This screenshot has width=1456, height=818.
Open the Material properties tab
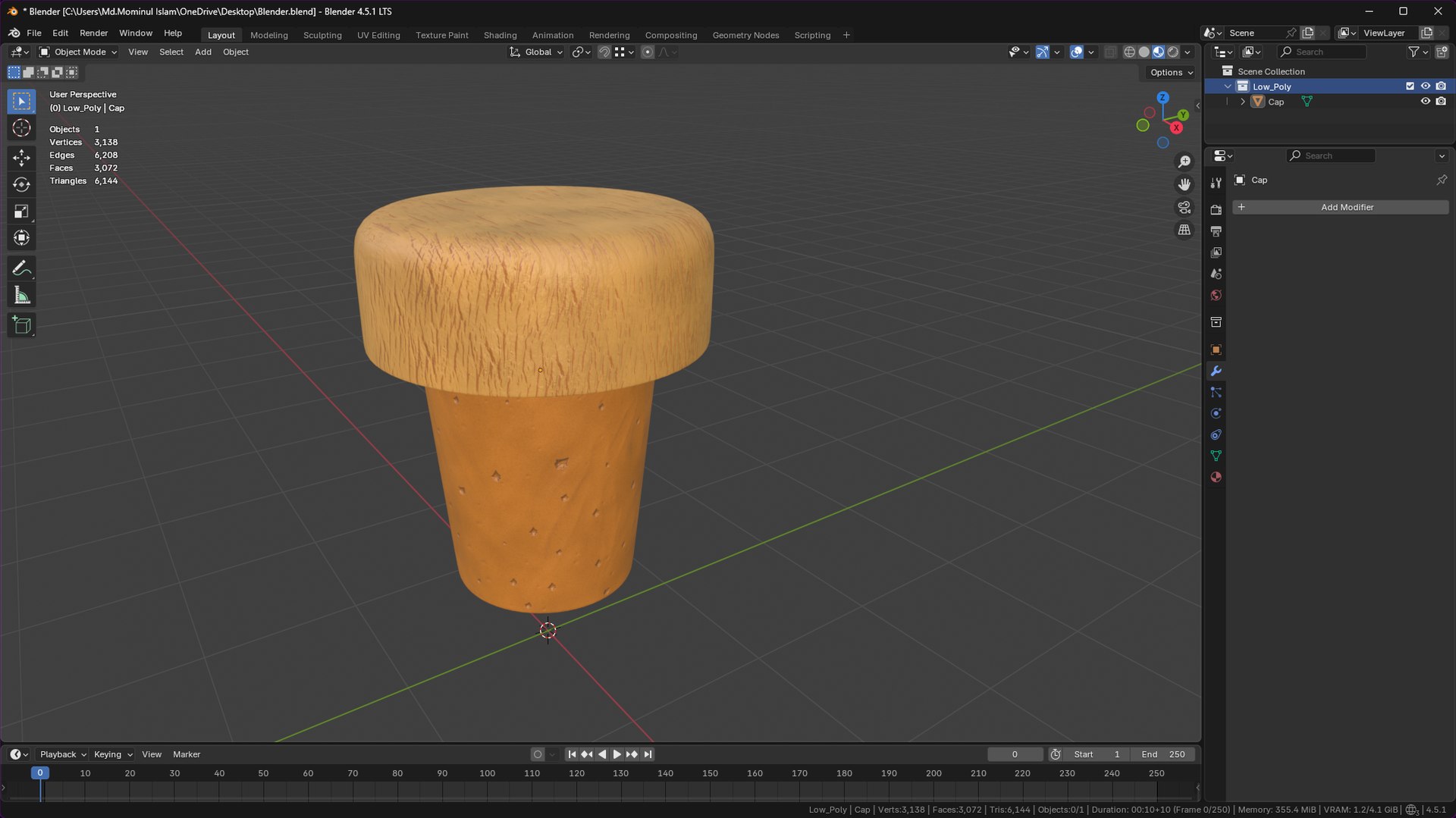1216,477
